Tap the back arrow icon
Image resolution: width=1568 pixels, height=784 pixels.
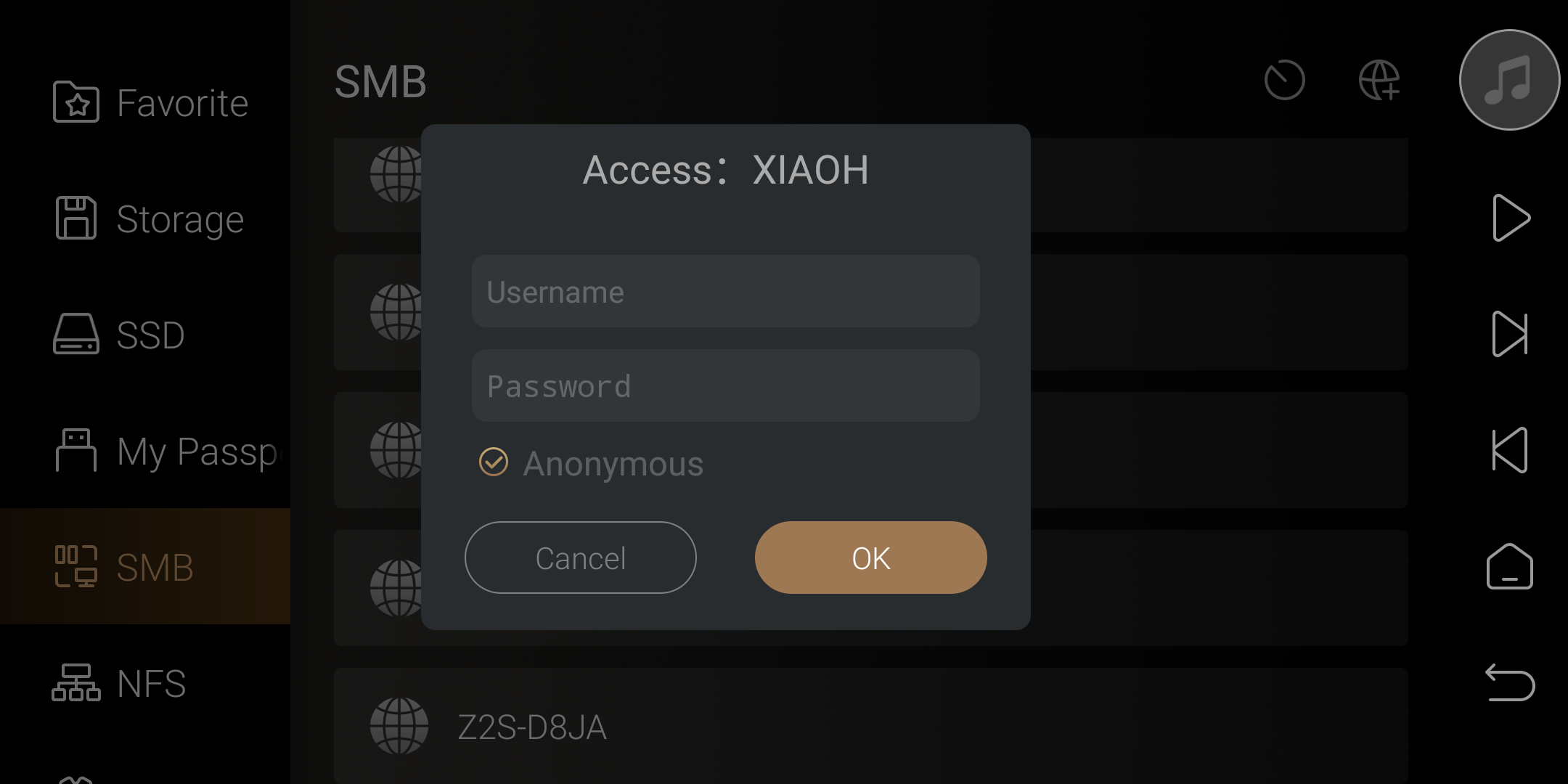pyautogui.click(x=1510, y=682)
